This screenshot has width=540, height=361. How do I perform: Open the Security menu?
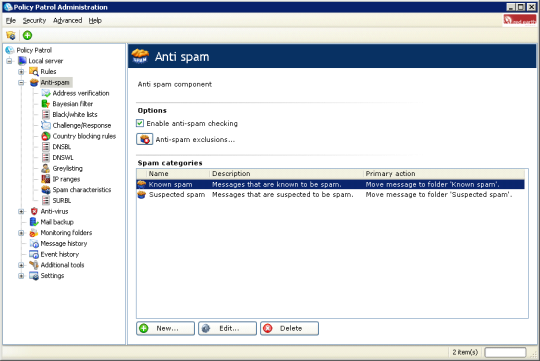[x=34, y=21]
